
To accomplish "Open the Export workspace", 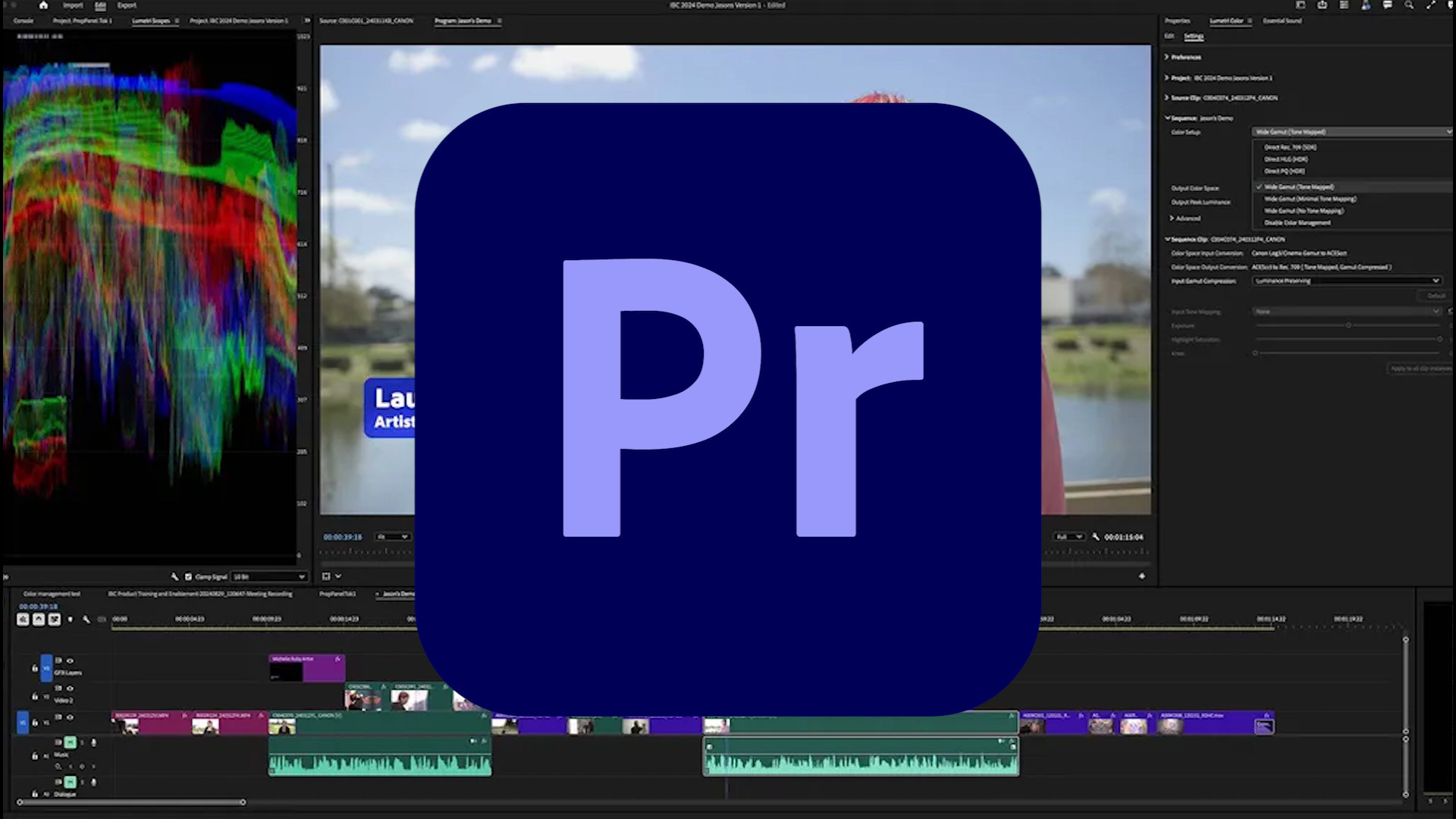I will pos(127,5).
